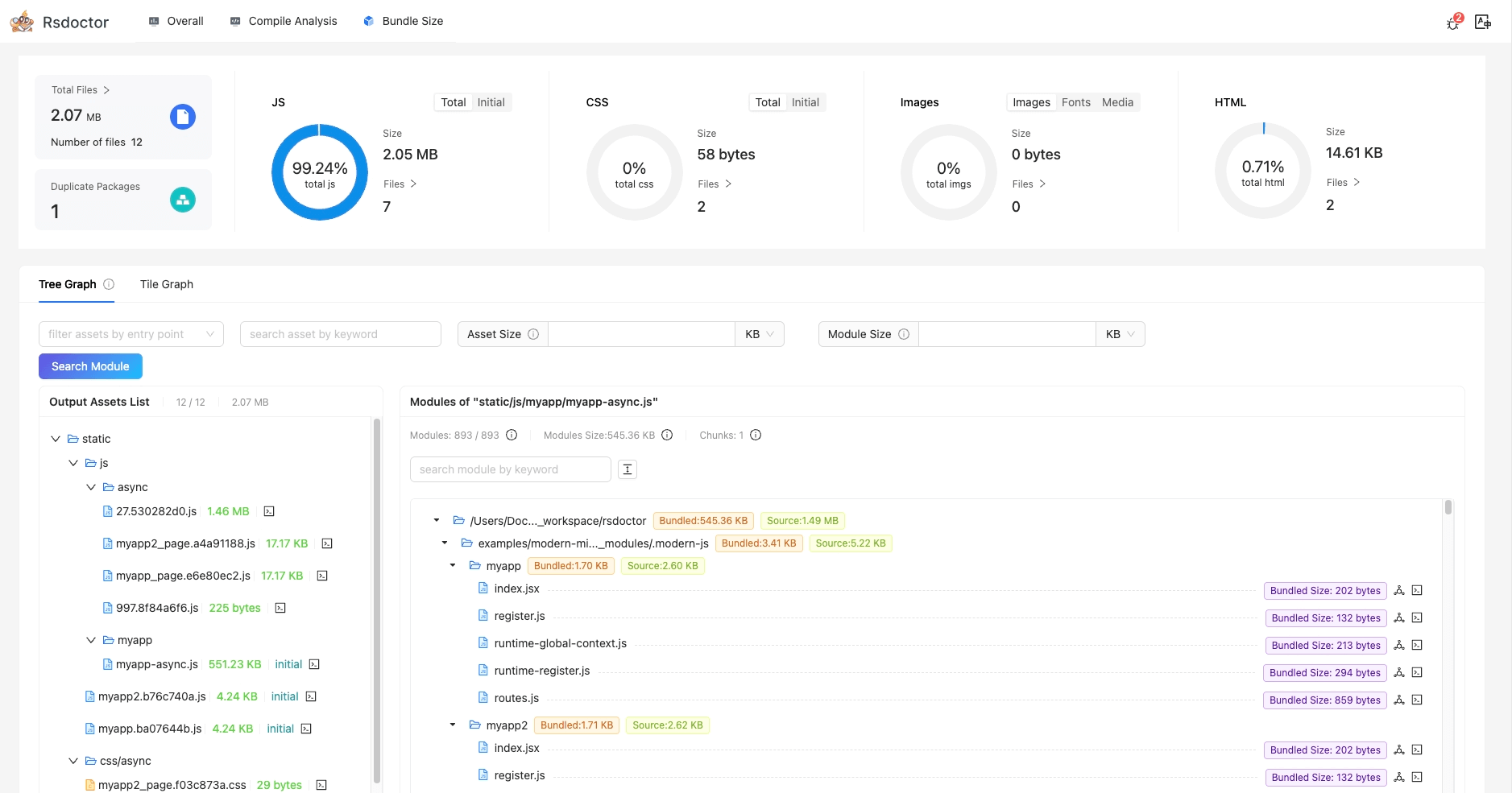This screenshot has width=1512, height=793.
Task: Click the Search Module button
Action: coord(90,366)
